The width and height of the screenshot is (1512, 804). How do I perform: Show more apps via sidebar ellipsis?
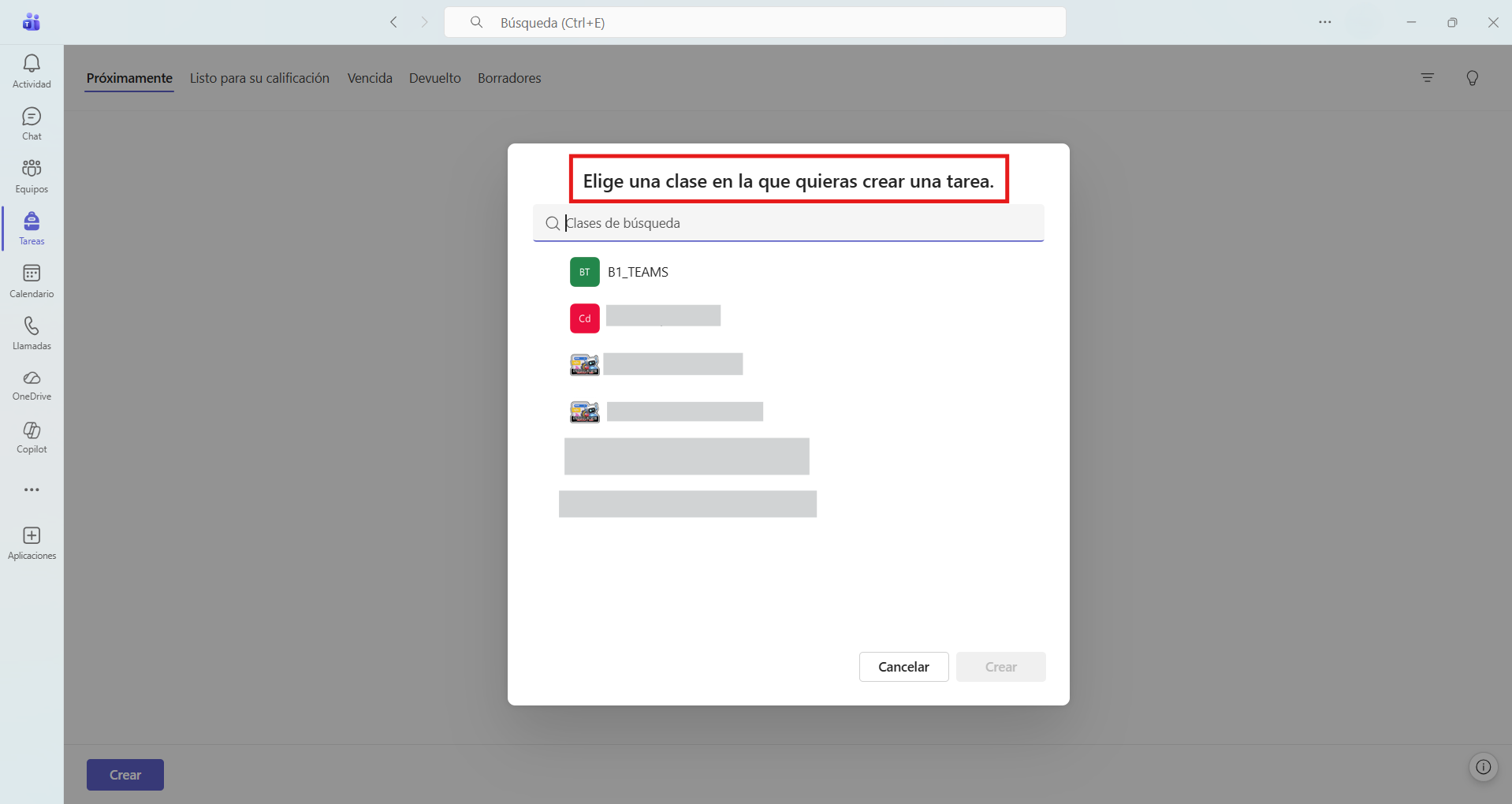click(x=32, y=489)
